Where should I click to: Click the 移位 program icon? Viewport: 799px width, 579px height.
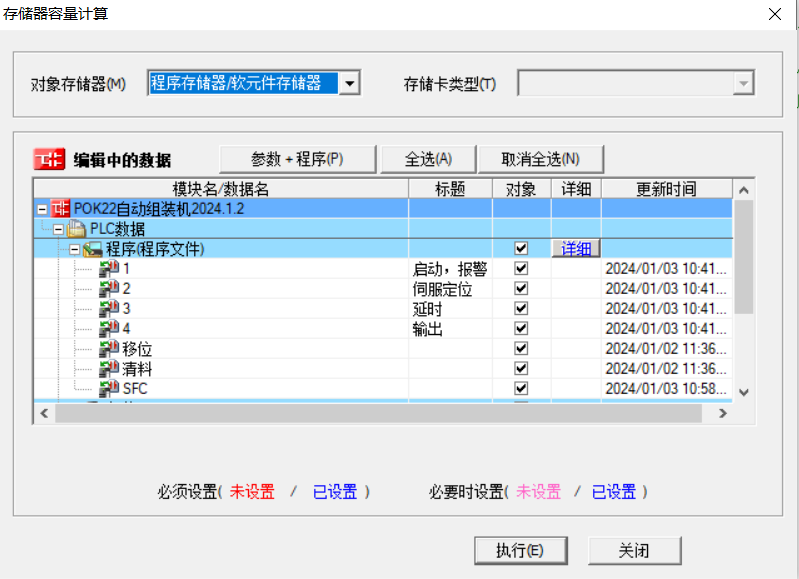[110, 349]
